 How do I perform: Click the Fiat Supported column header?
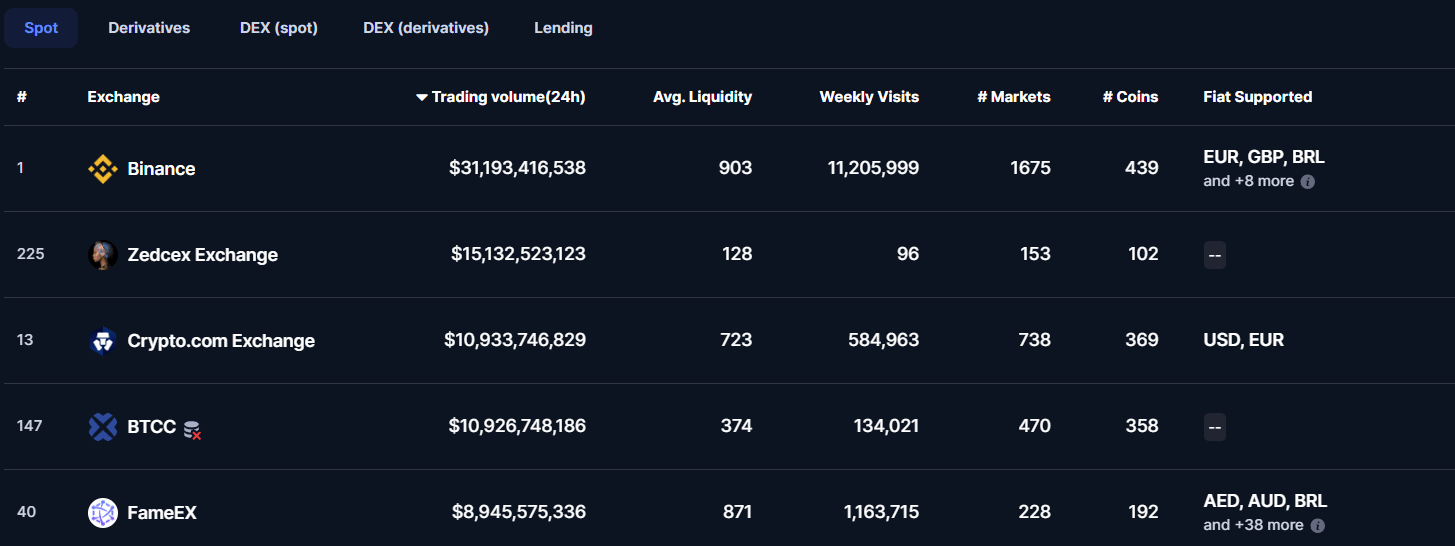click(x=1257, y=97)
